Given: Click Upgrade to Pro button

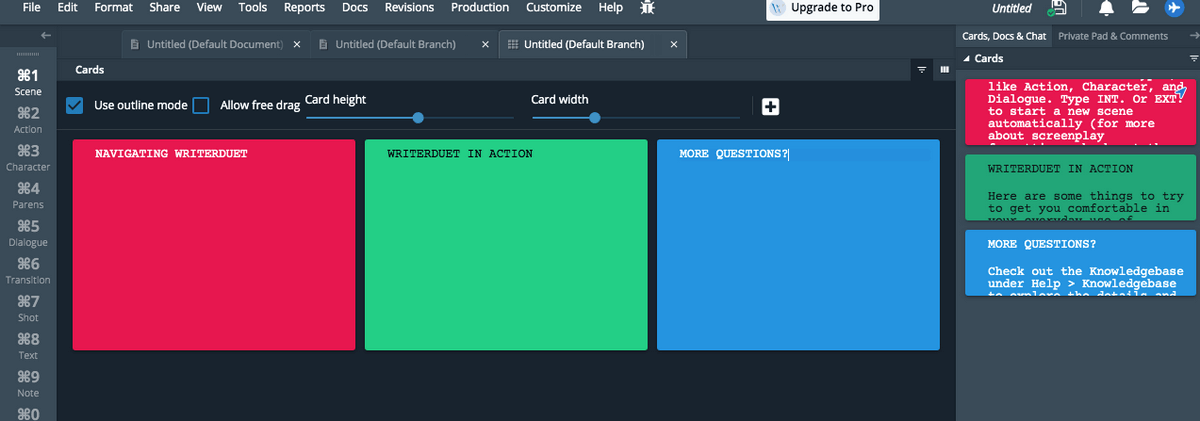Looking at the screenshot, I should click(822, 8).
